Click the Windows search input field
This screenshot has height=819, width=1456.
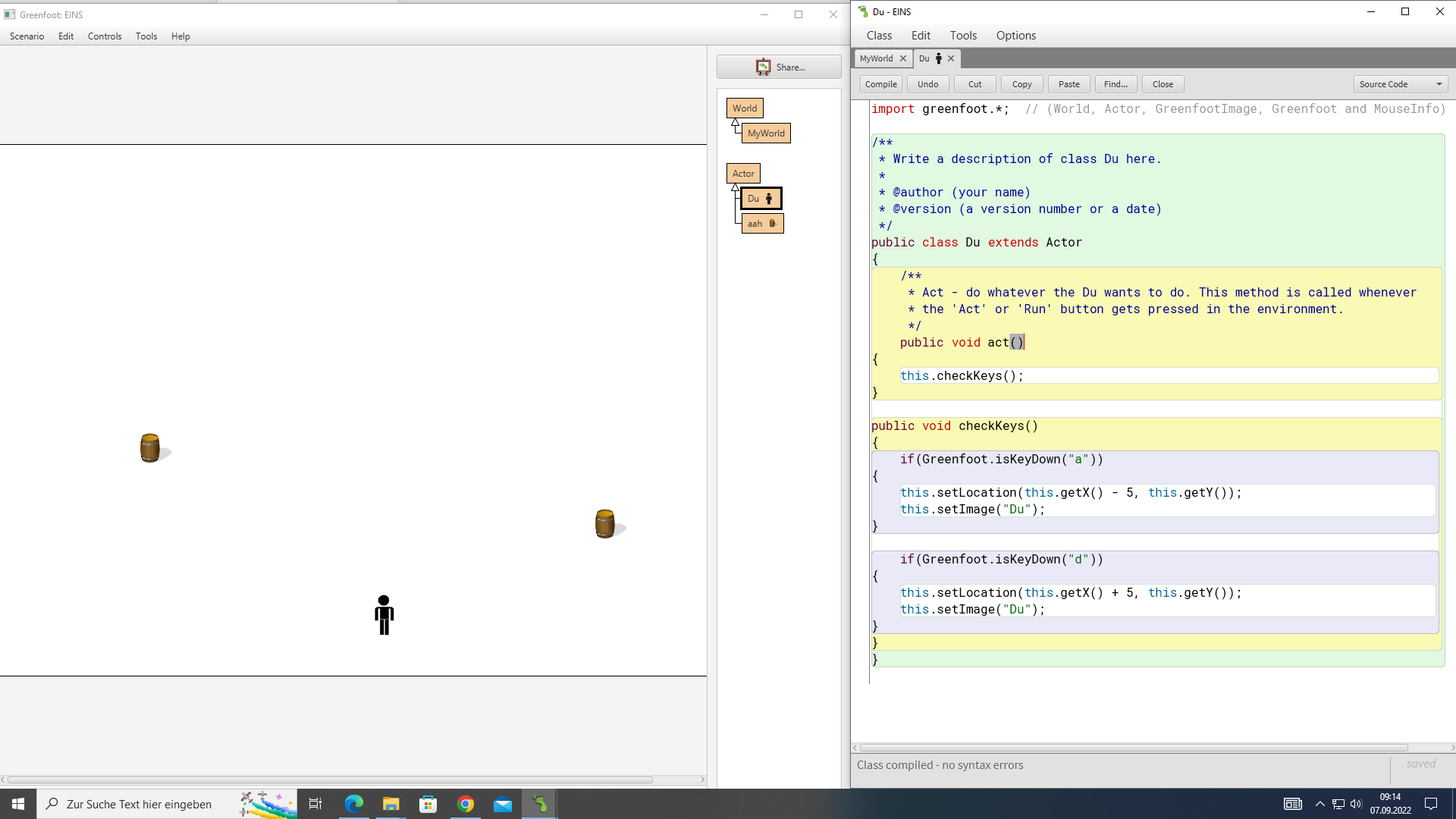pos(140,804)
